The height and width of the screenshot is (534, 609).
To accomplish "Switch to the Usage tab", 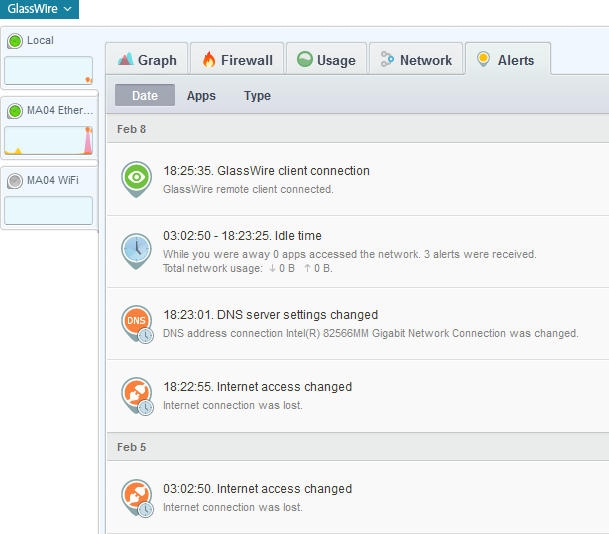I will click(325, 60).
